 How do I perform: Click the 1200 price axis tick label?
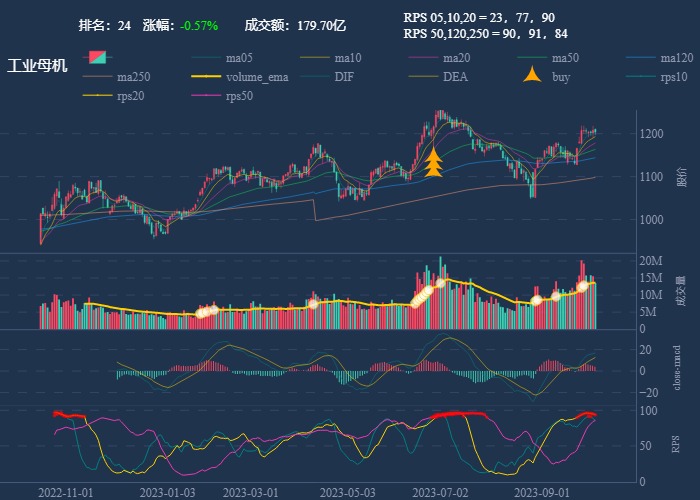tap(653, 134)
